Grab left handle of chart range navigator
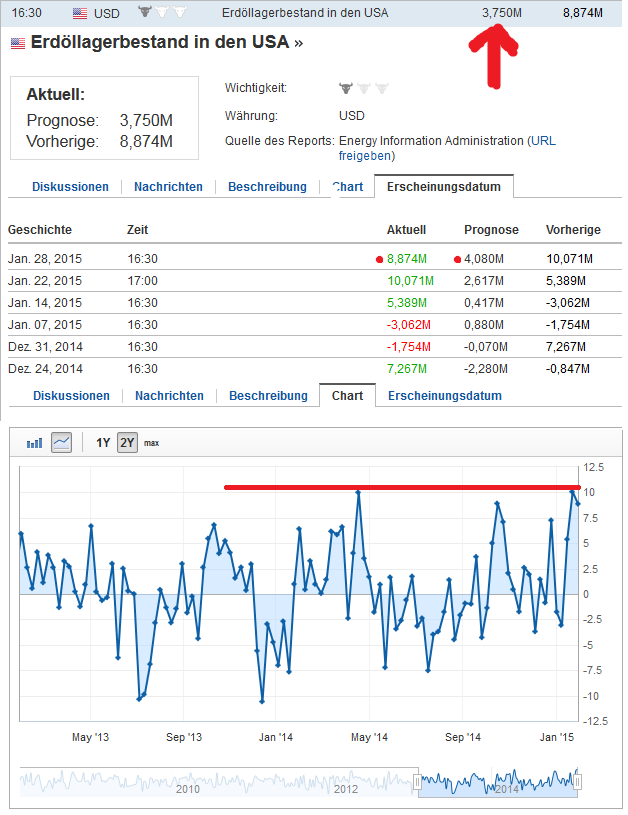The width and height of the screenshot is (628, 815). point(417,781)
